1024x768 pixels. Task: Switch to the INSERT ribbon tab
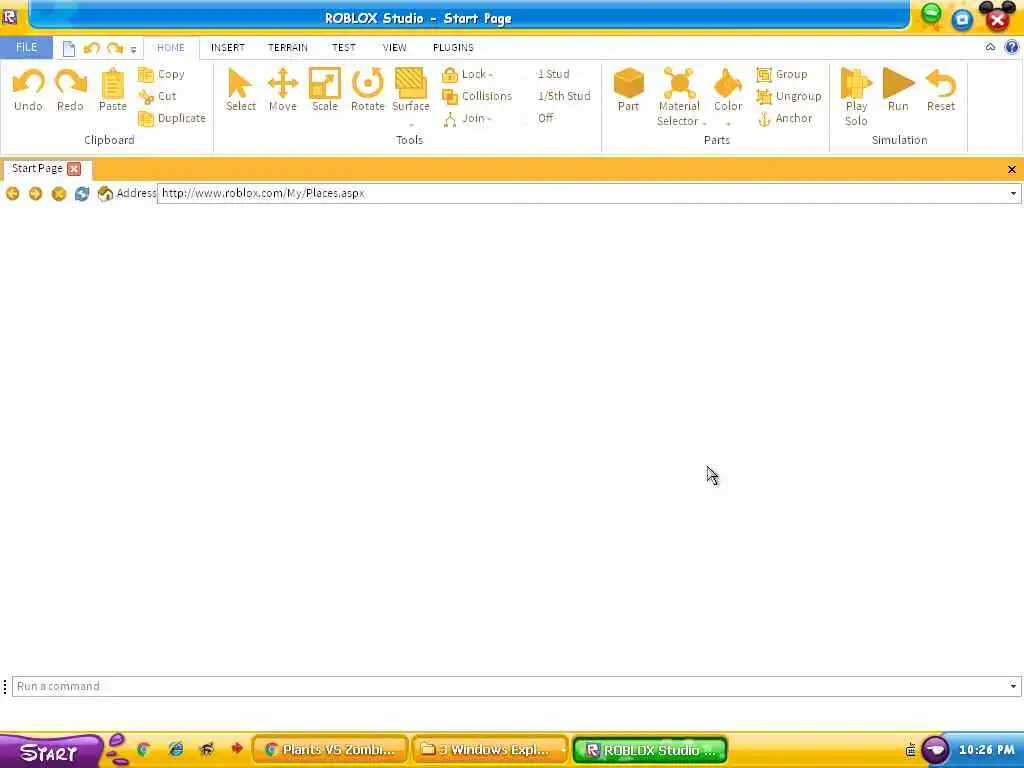227,48
